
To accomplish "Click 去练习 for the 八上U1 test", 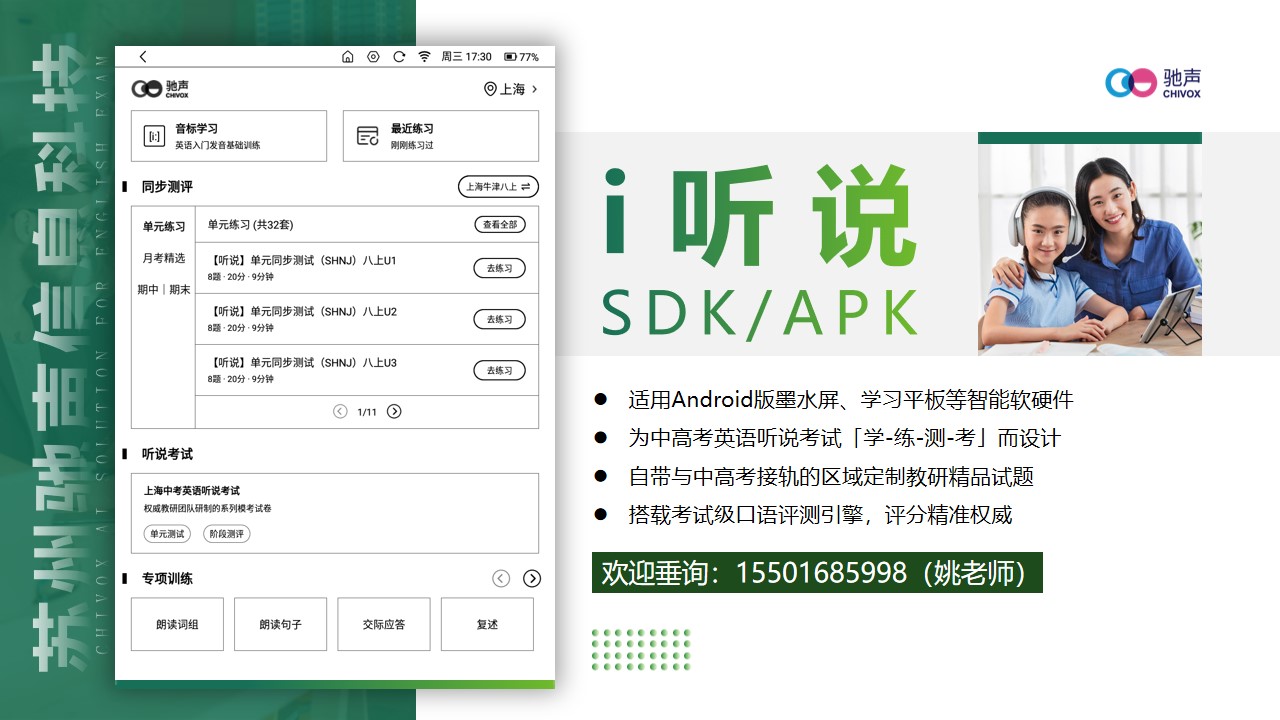I will [x=499, y=268].
